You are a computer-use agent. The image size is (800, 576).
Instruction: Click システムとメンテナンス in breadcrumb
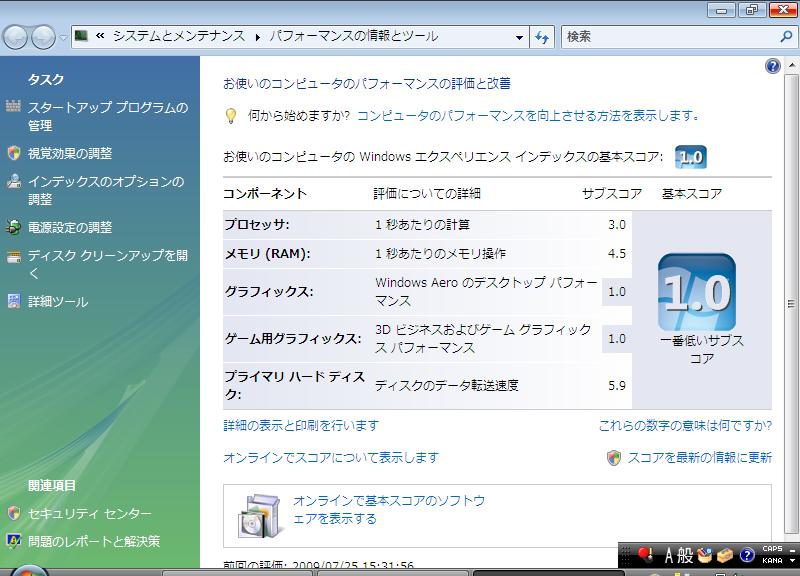pyautogui.click(x=179, y=36)
